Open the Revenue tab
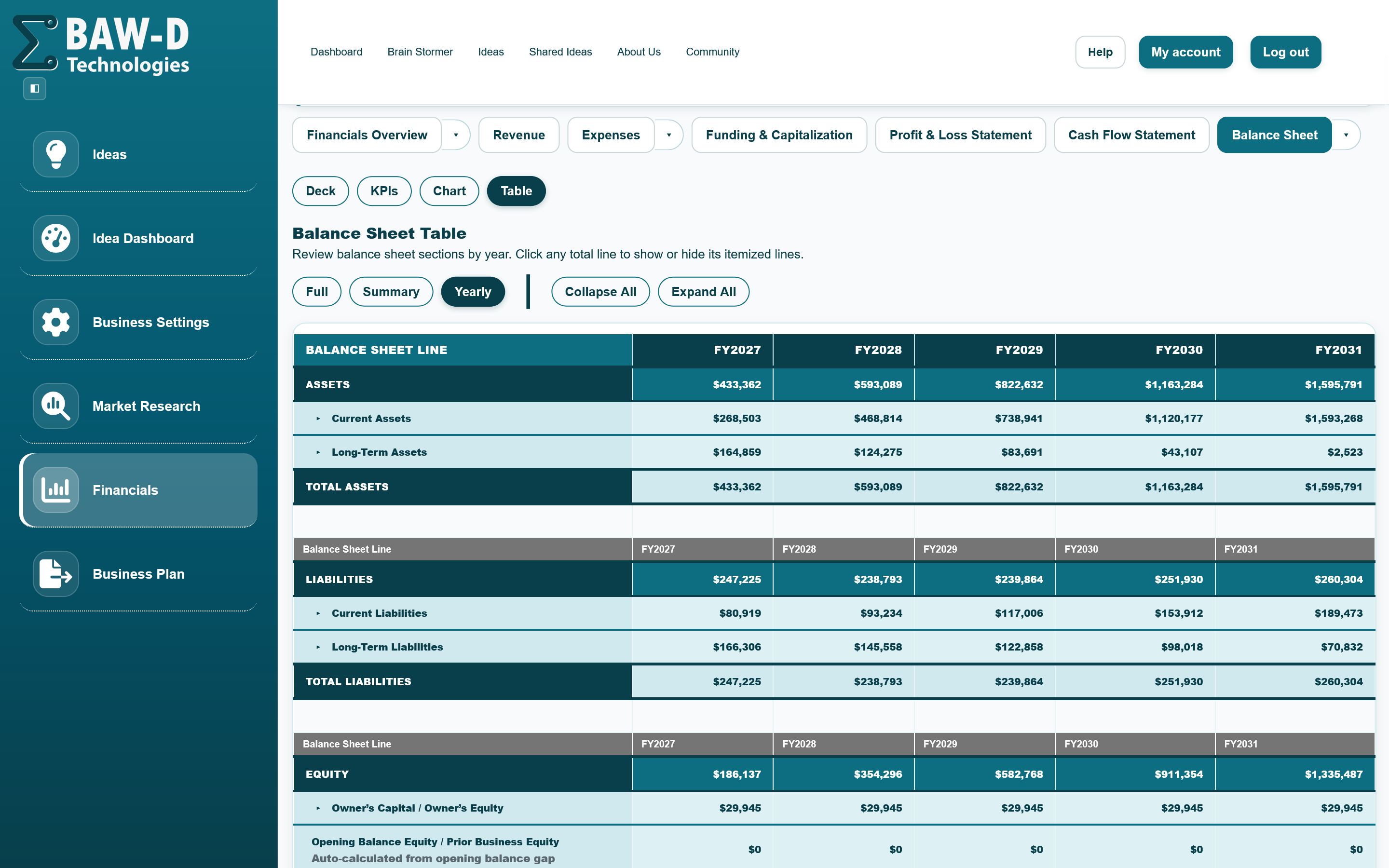Viewport: 1389px width, 868px height. [519, 135]
